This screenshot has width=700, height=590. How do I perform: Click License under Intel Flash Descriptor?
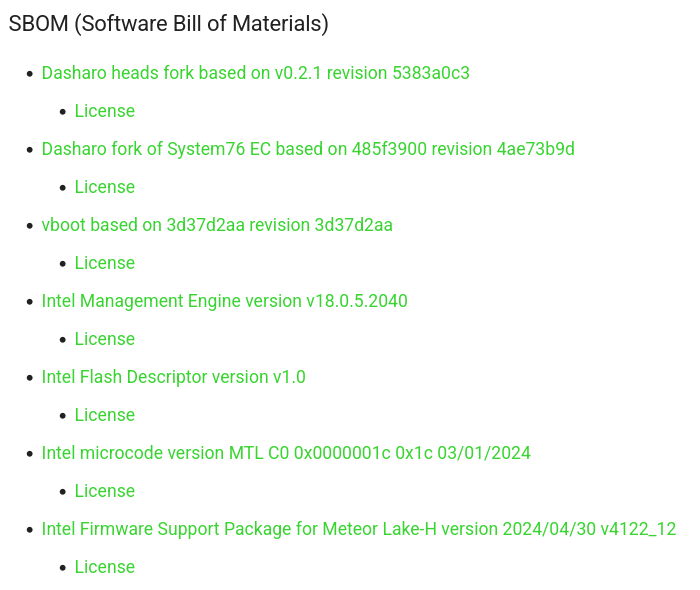[104, 415]
